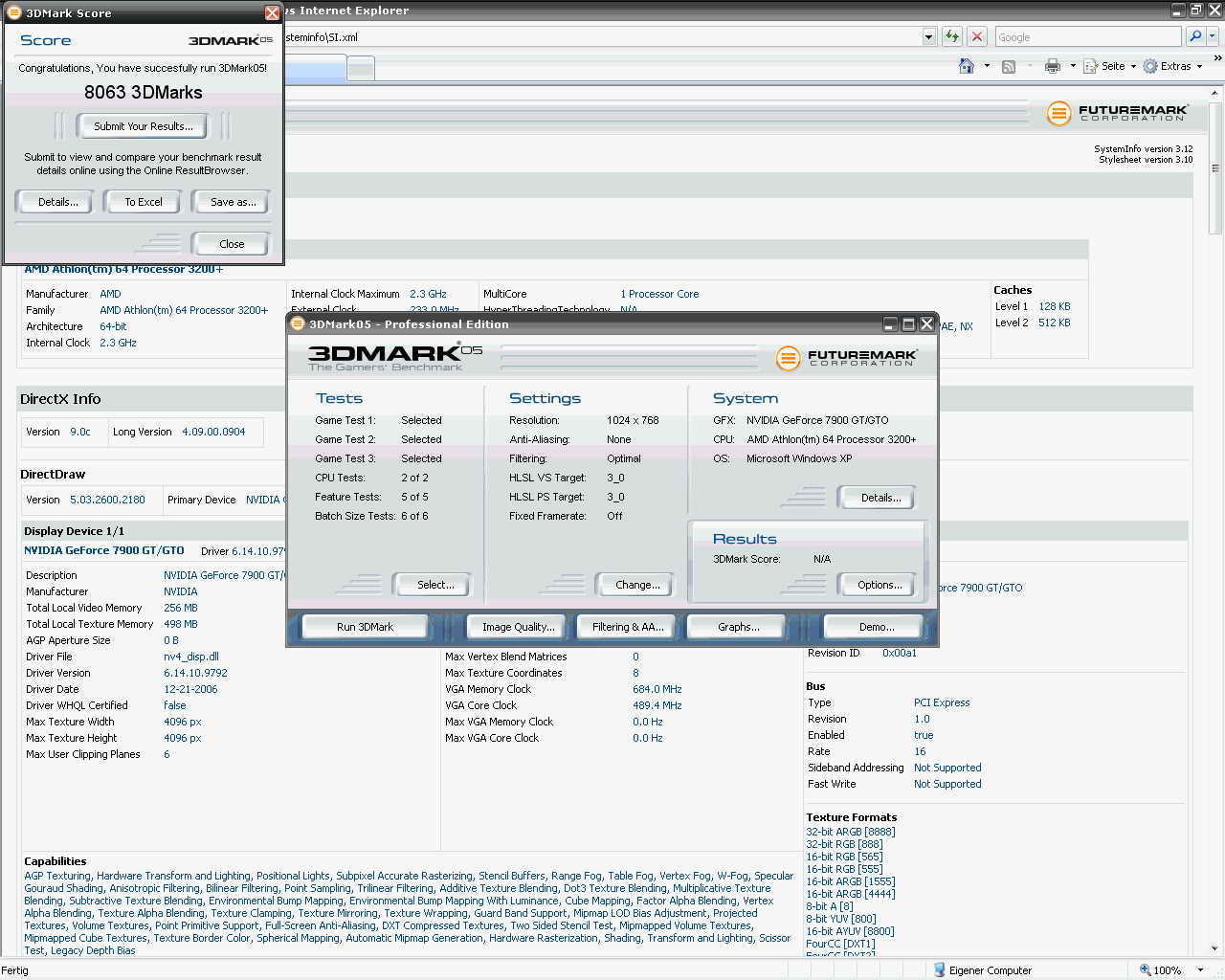Click the 3DMark05 window title icon
This screenshot has width=1225, height=980.
point(298,323)
